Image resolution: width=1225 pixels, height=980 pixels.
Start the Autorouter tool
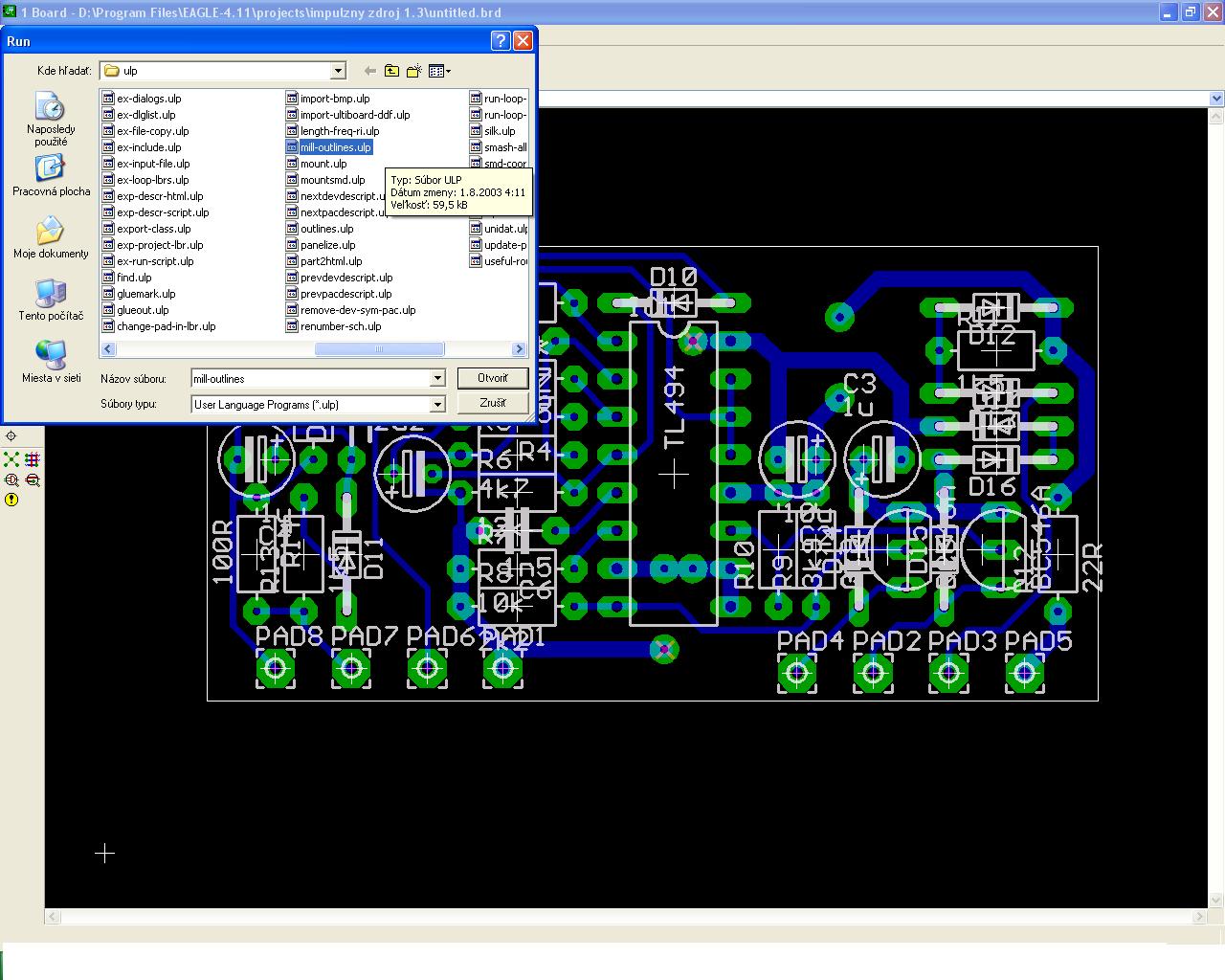pyautogui.click(x=33, y=460)
